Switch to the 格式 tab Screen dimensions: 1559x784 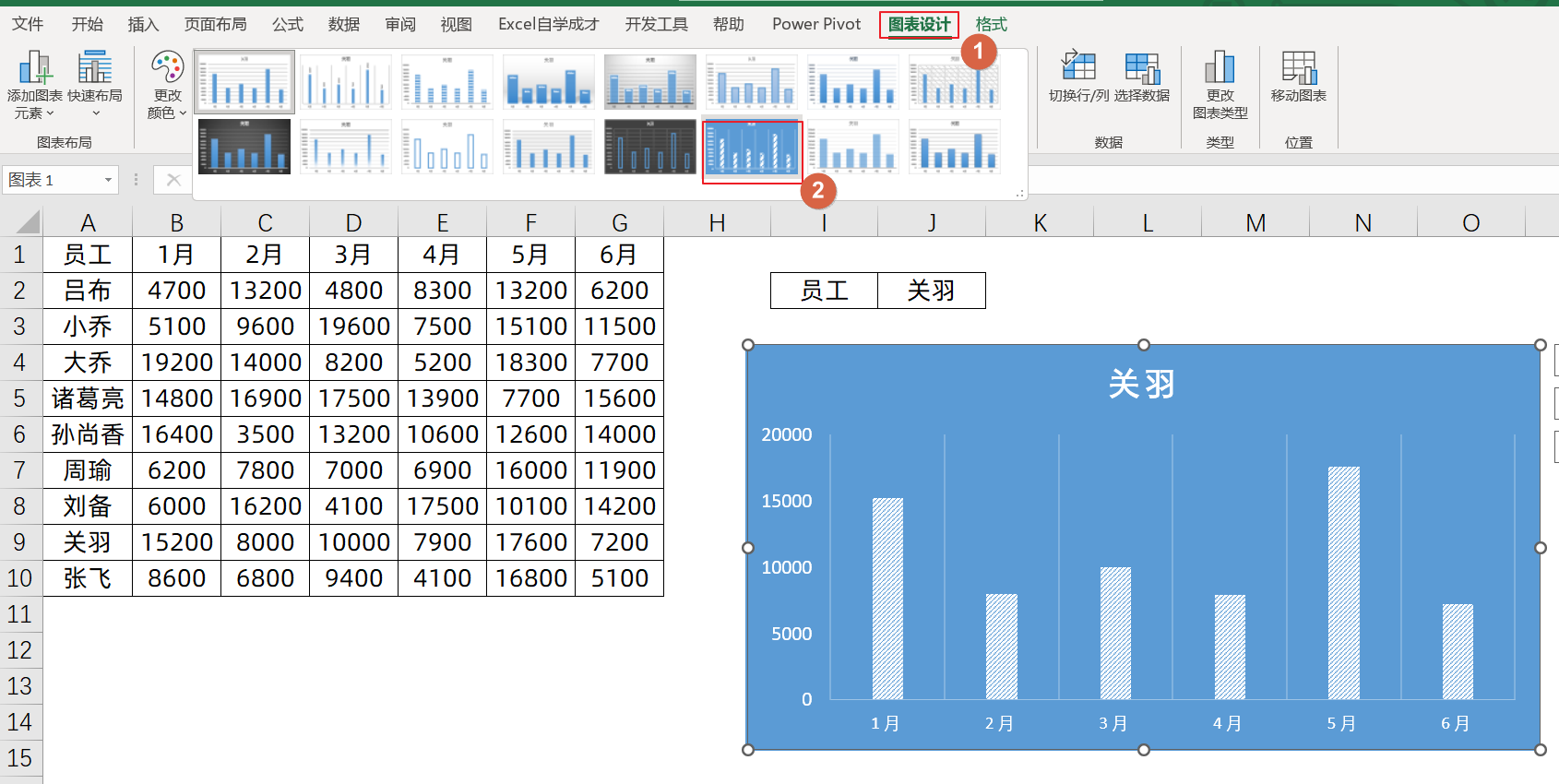pyautogui.click(x=992, y=24)
